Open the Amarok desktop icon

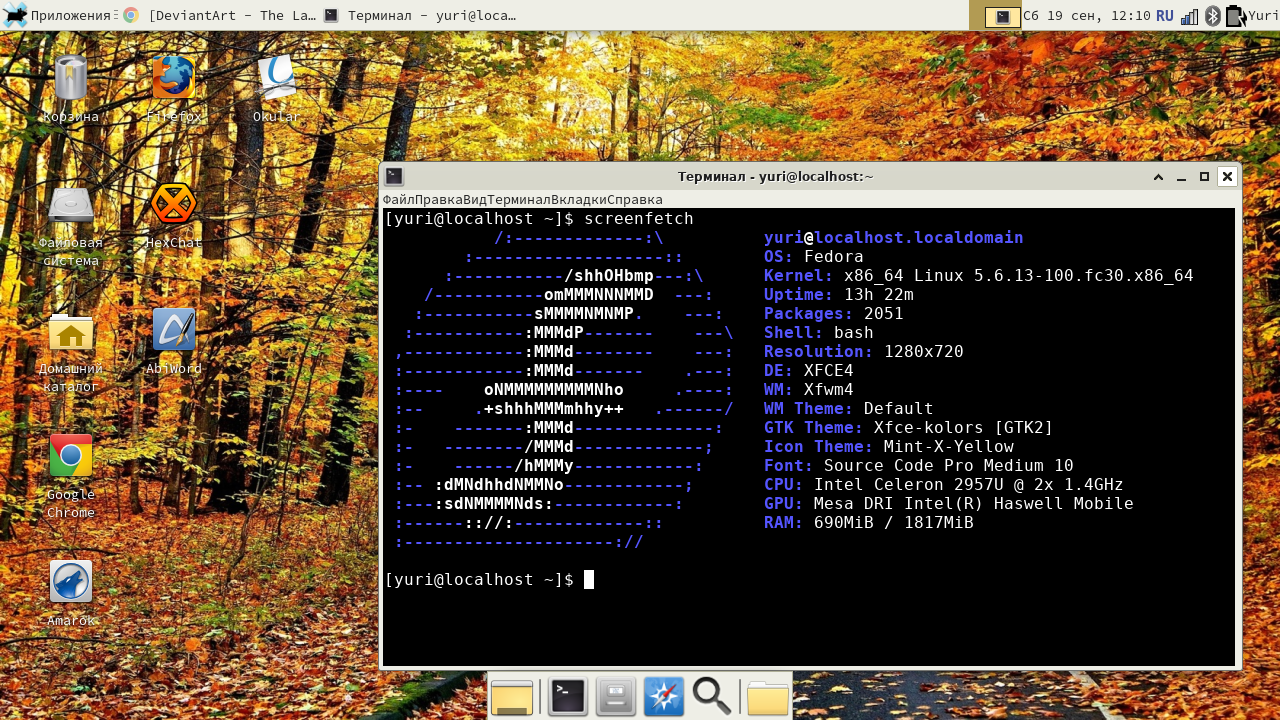[71, 581]
